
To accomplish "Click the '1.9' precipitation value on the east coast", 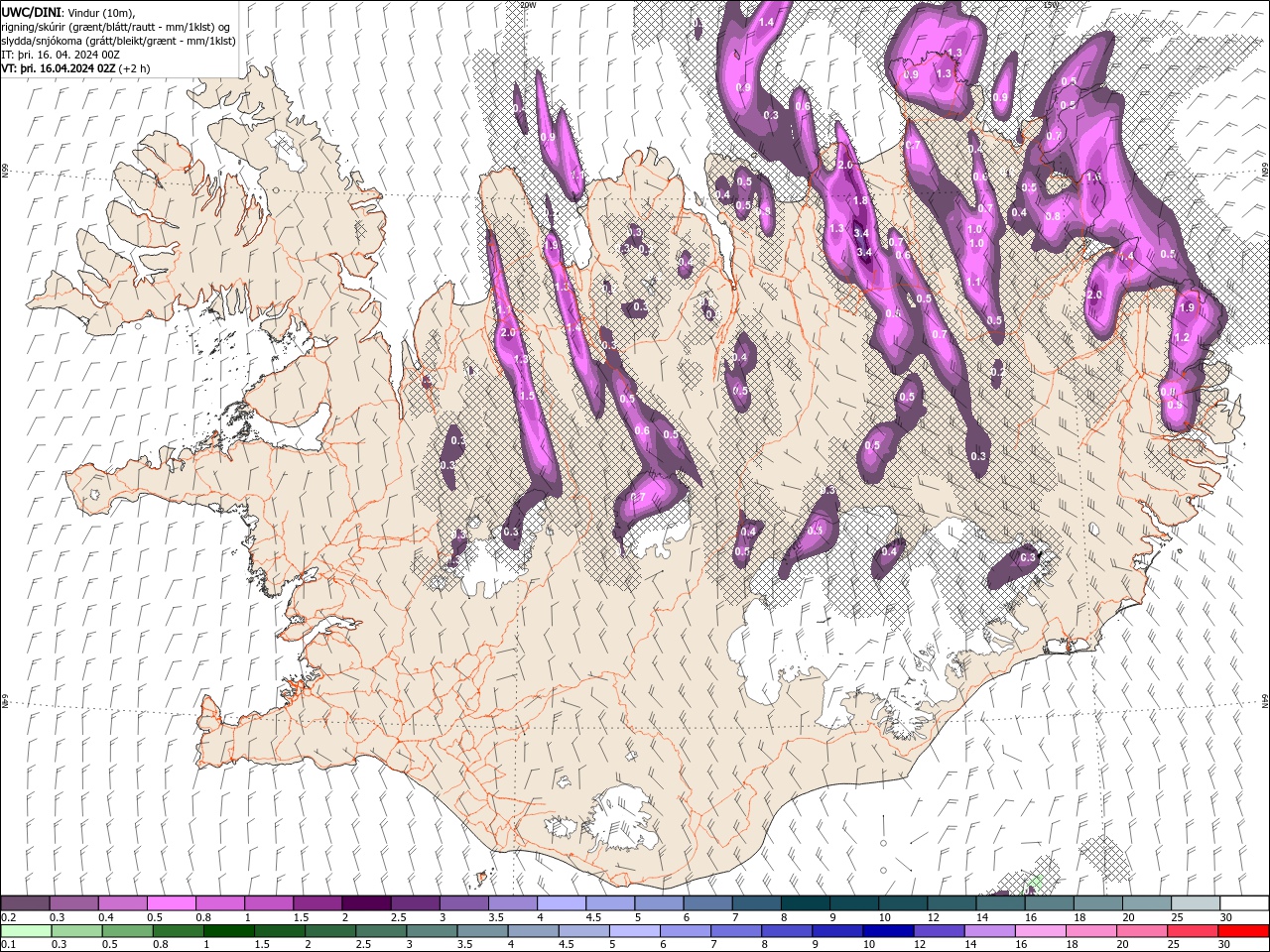I will pyautogui.click(x=1187, y=308).
